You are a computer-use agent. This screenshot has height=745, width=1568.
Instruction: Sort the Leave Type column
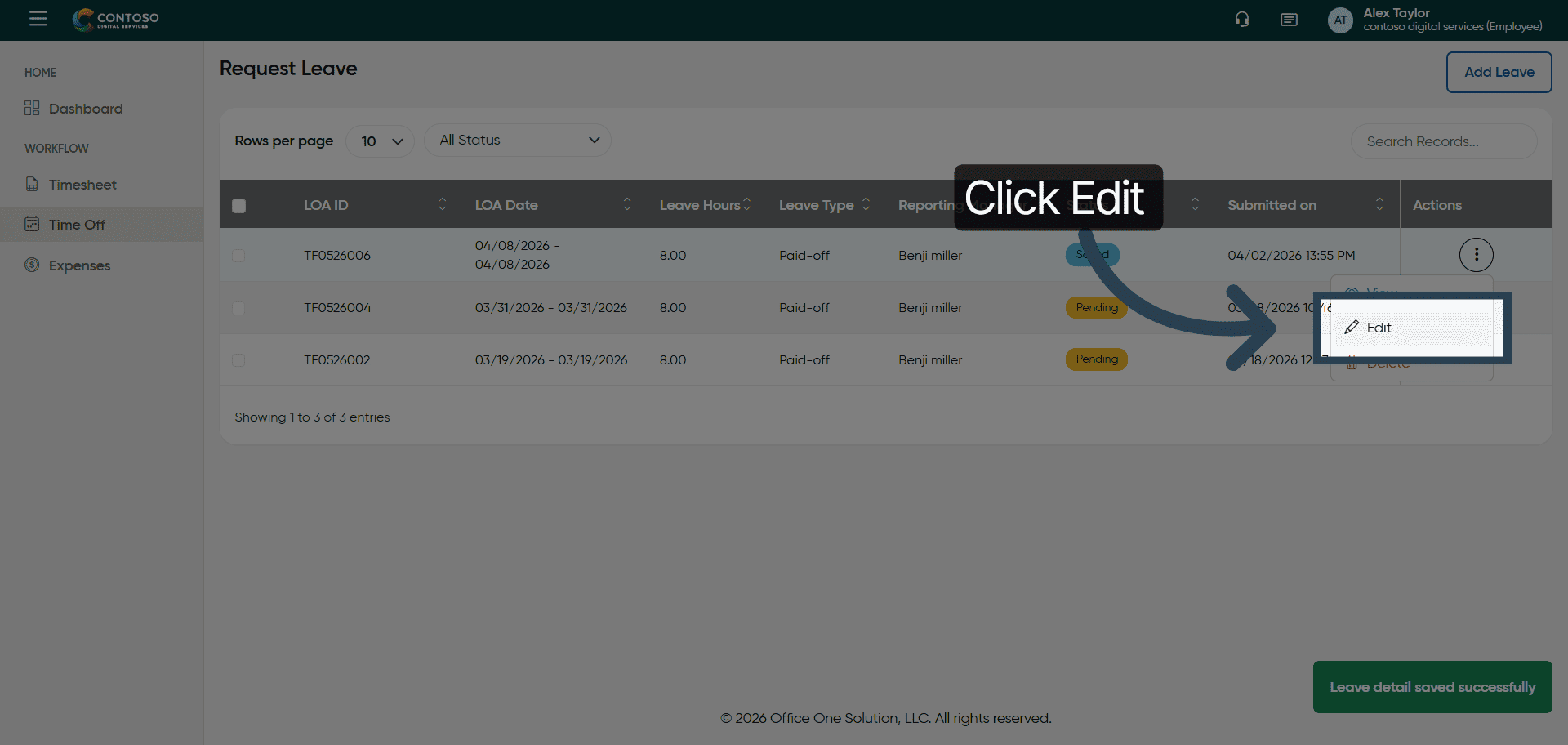866,204
